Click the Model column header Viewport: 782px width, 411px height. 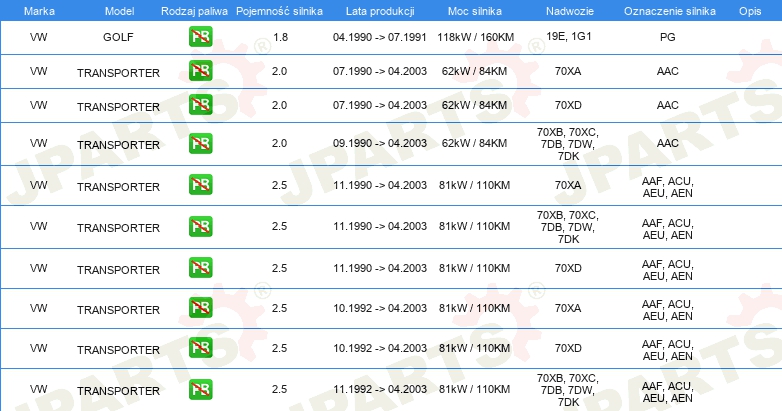119,11
